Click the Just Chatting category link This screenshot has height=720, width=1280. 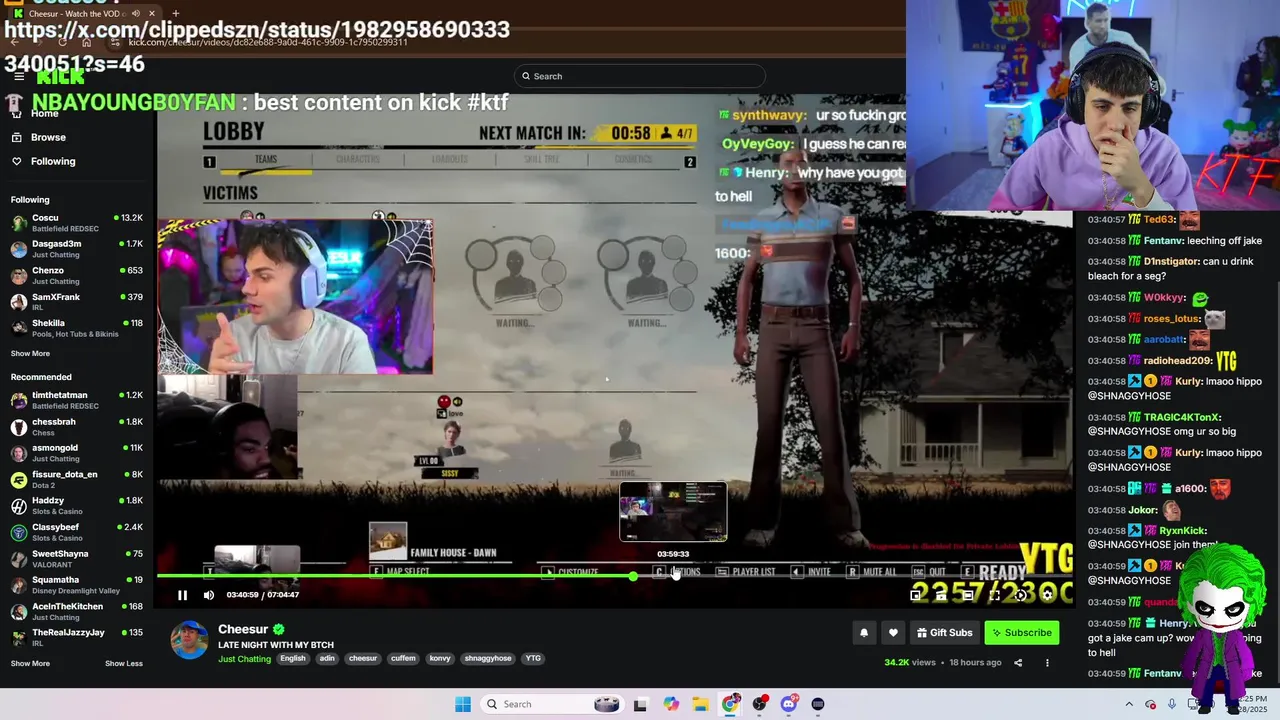[x=244, y=659]
